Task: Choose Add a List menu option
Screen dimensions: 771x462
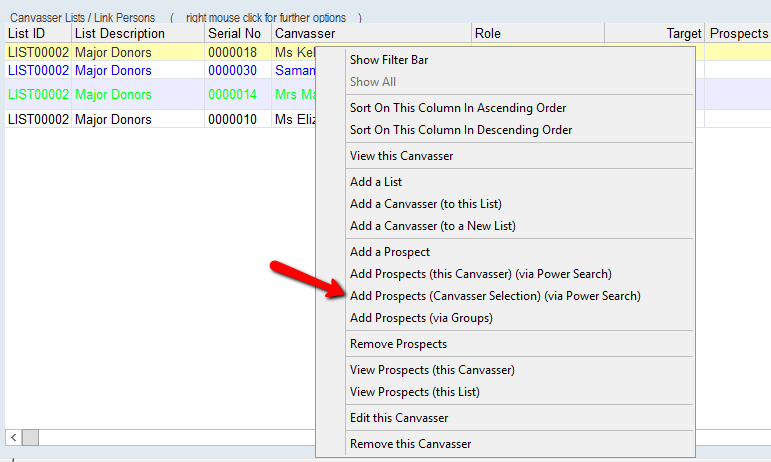Action: (376, 182)
